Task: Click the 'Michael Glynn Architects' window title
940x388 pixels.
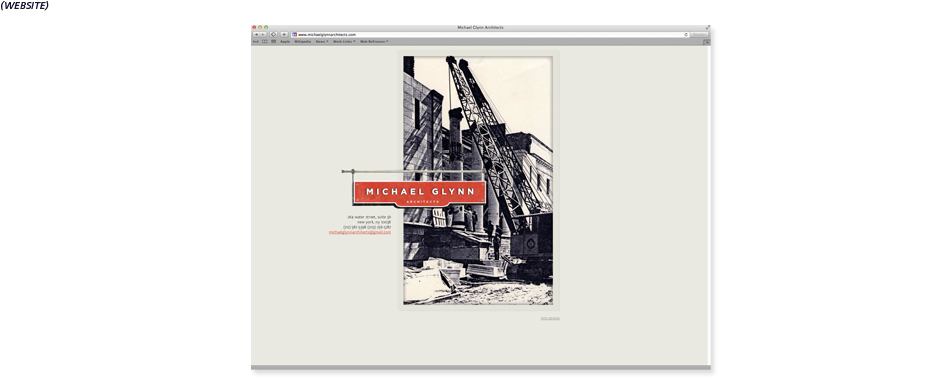Action: click(480, 28)
